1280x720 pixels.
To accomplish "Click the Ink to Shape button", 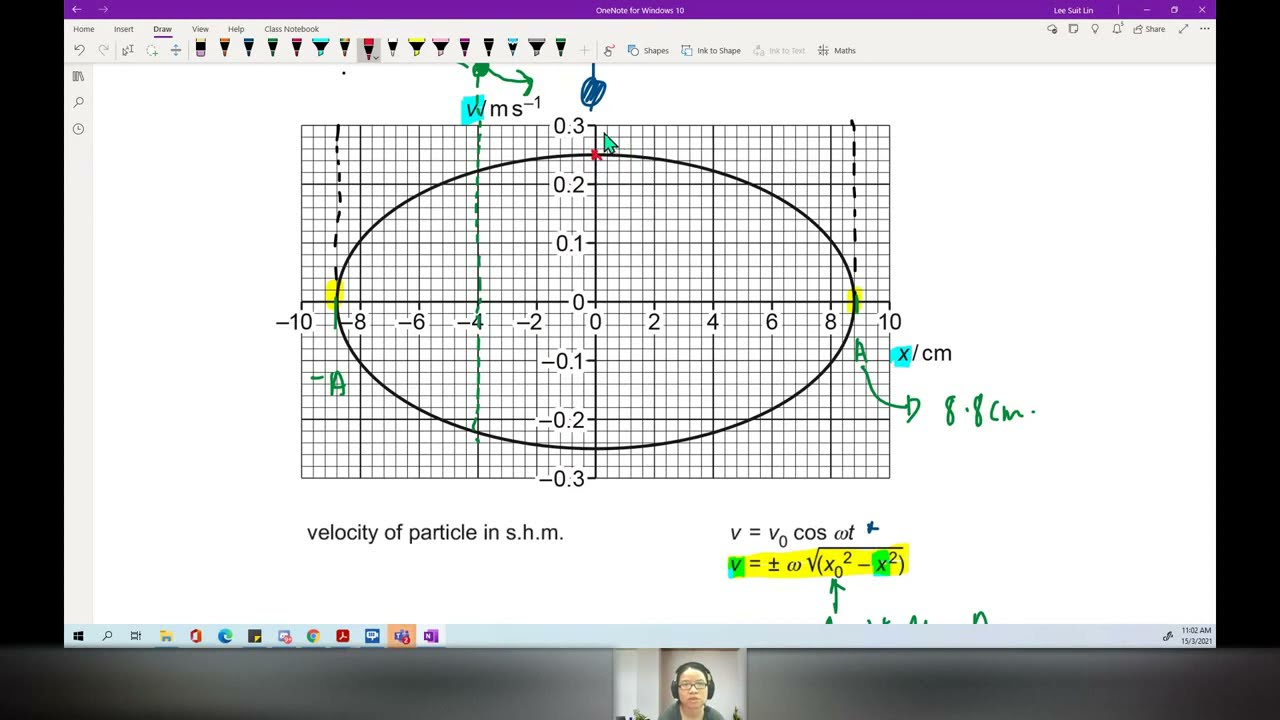I will click(x=711, y=50).
